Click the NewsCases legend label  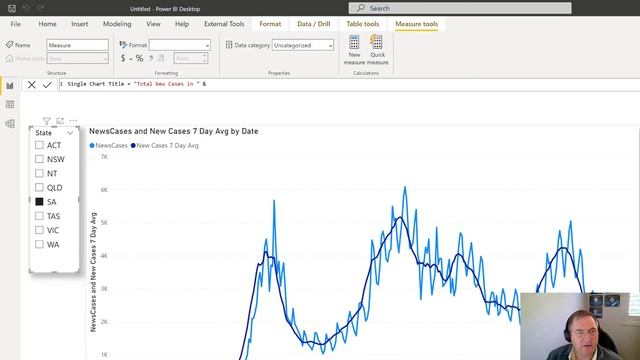[111, 145]
